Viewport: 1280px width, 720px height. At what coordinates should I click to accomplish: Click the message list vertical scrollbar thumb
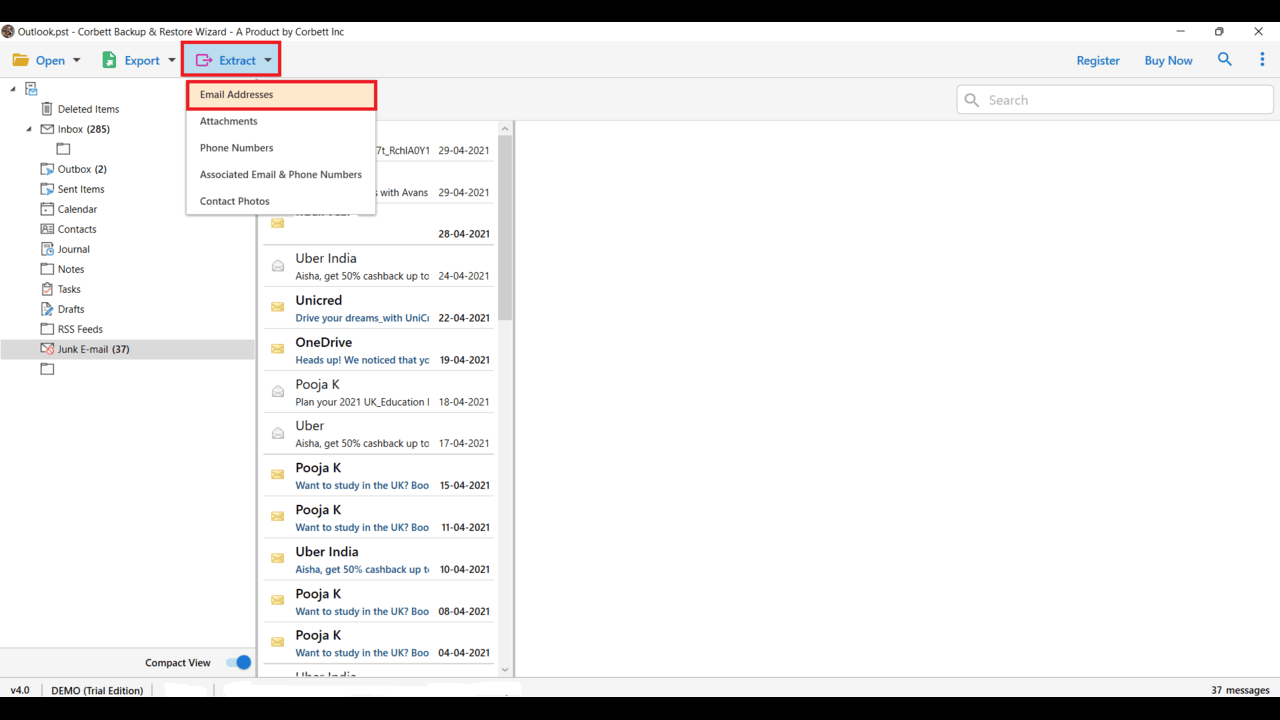[505, 228]
